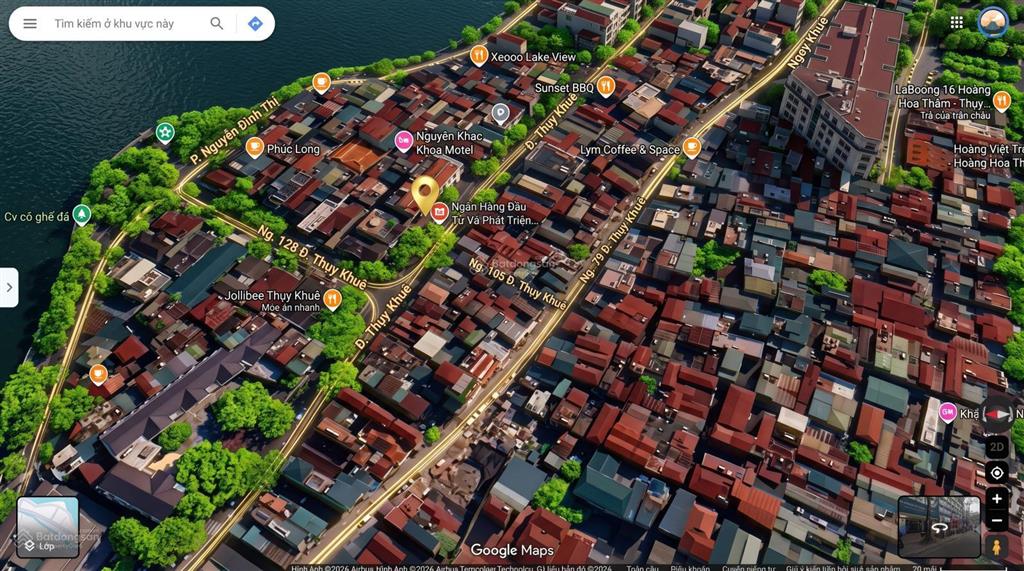Expand the collapsed side panel arrow
Screen dimensions: 1024x571
(x=9, y=287)
